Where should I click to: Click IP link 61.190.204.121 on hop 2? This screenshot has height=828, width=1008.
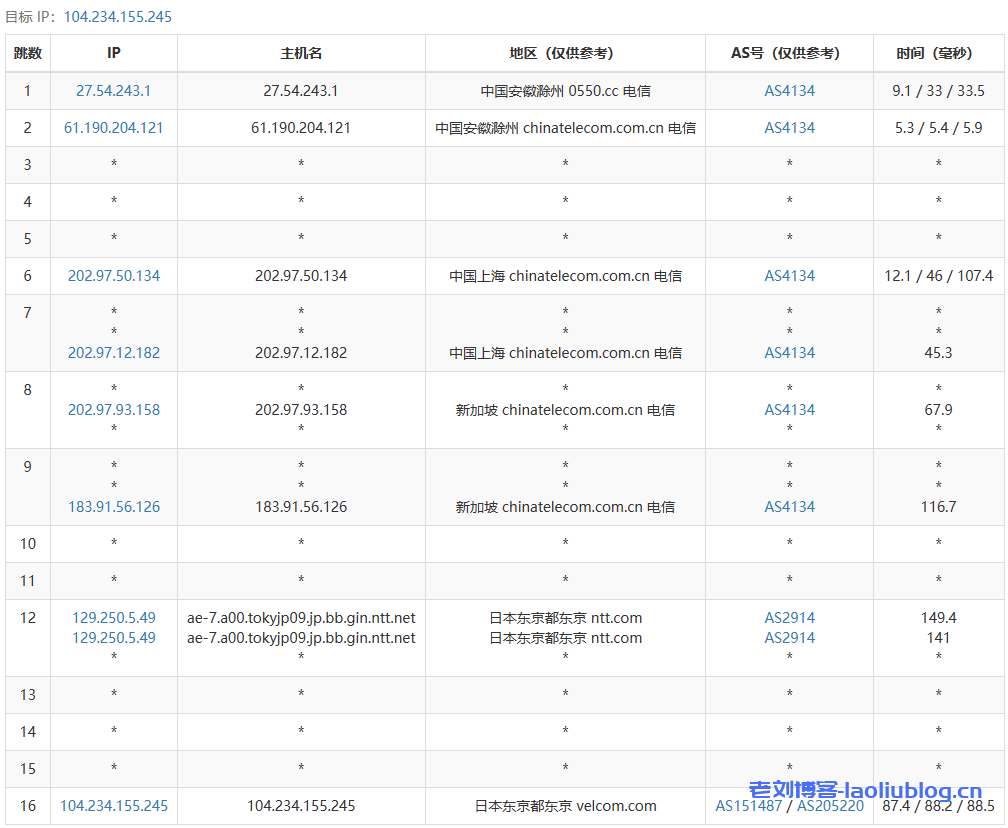(x=113, y=127)
